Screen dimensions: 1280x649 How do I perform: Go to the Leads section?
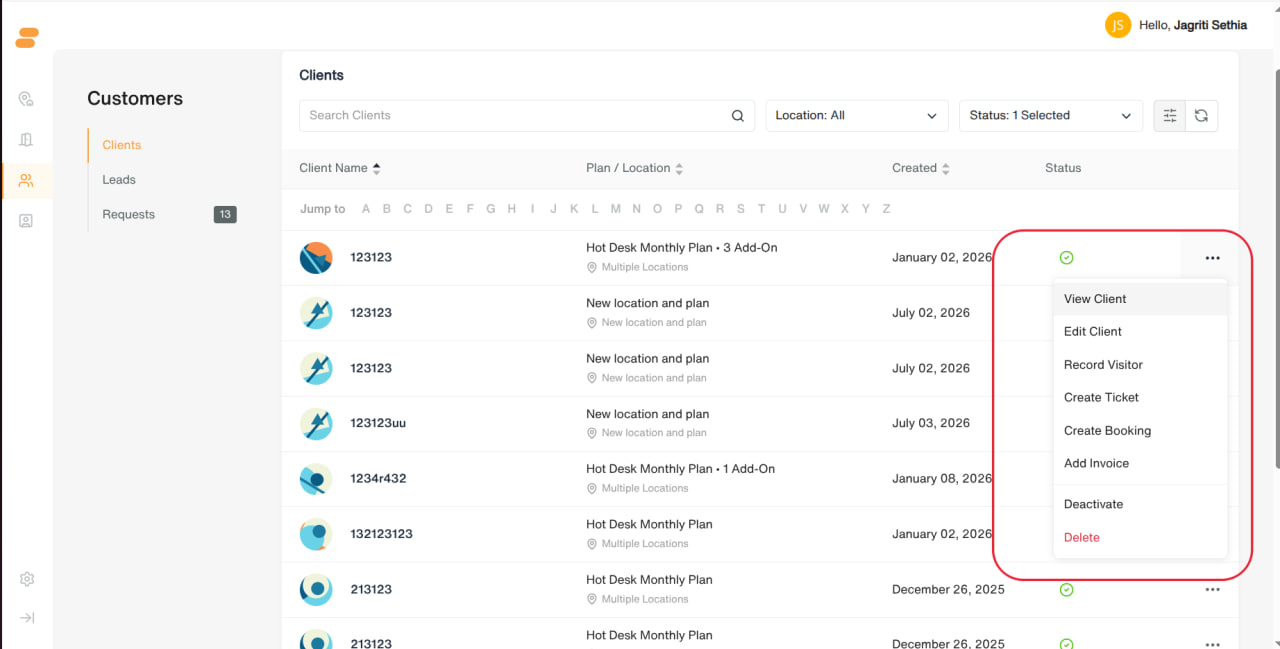point(119,180)
